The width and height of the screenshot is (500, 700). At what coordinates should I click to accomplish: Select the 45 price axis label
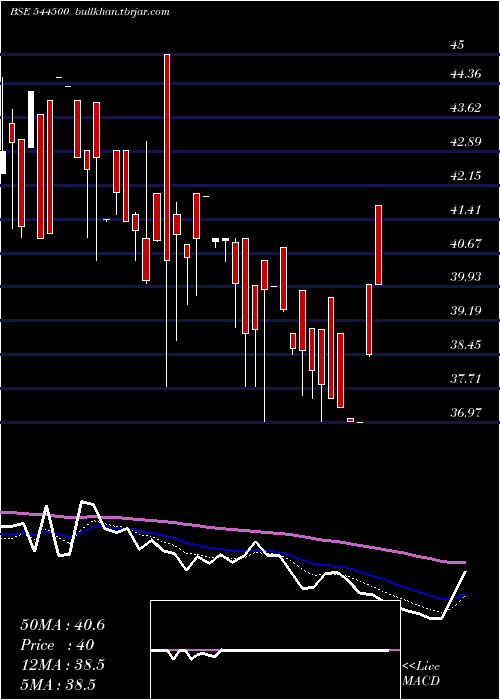458,45
